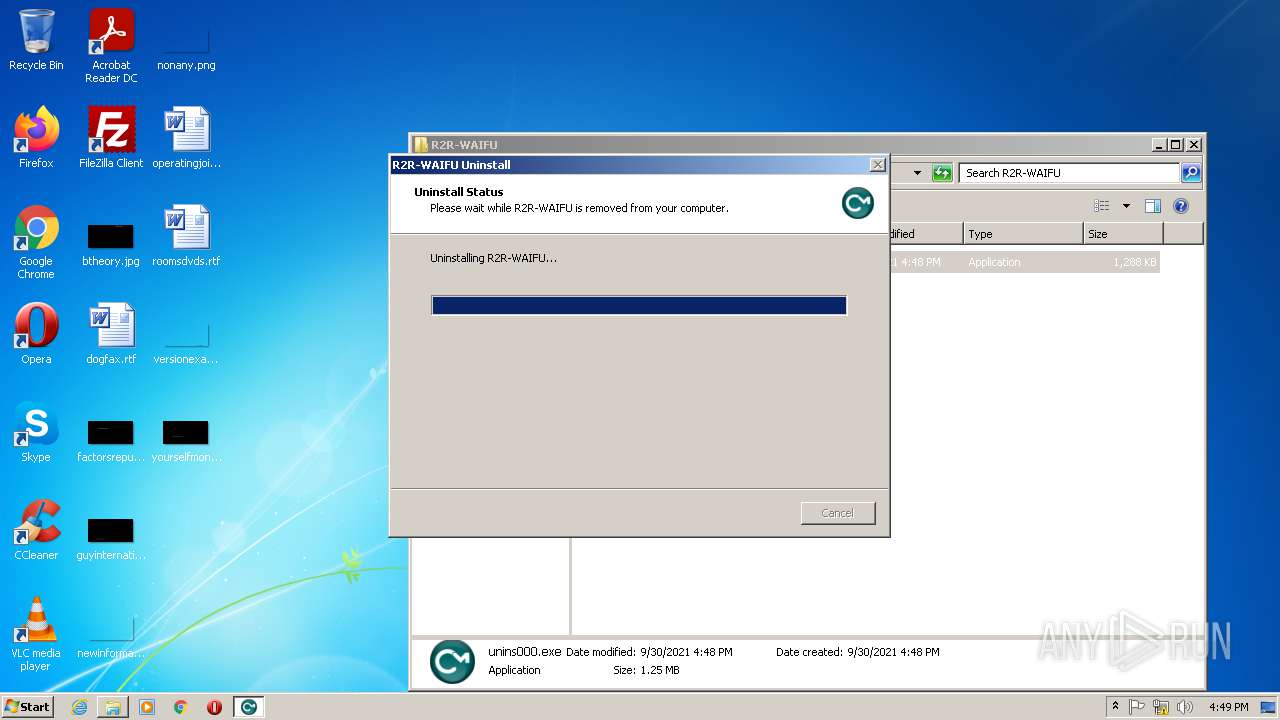1280x720 pixels.
Task: Click the search magnifier button in Explorer
Action: pyautogui.click(x=1191, y=173)
